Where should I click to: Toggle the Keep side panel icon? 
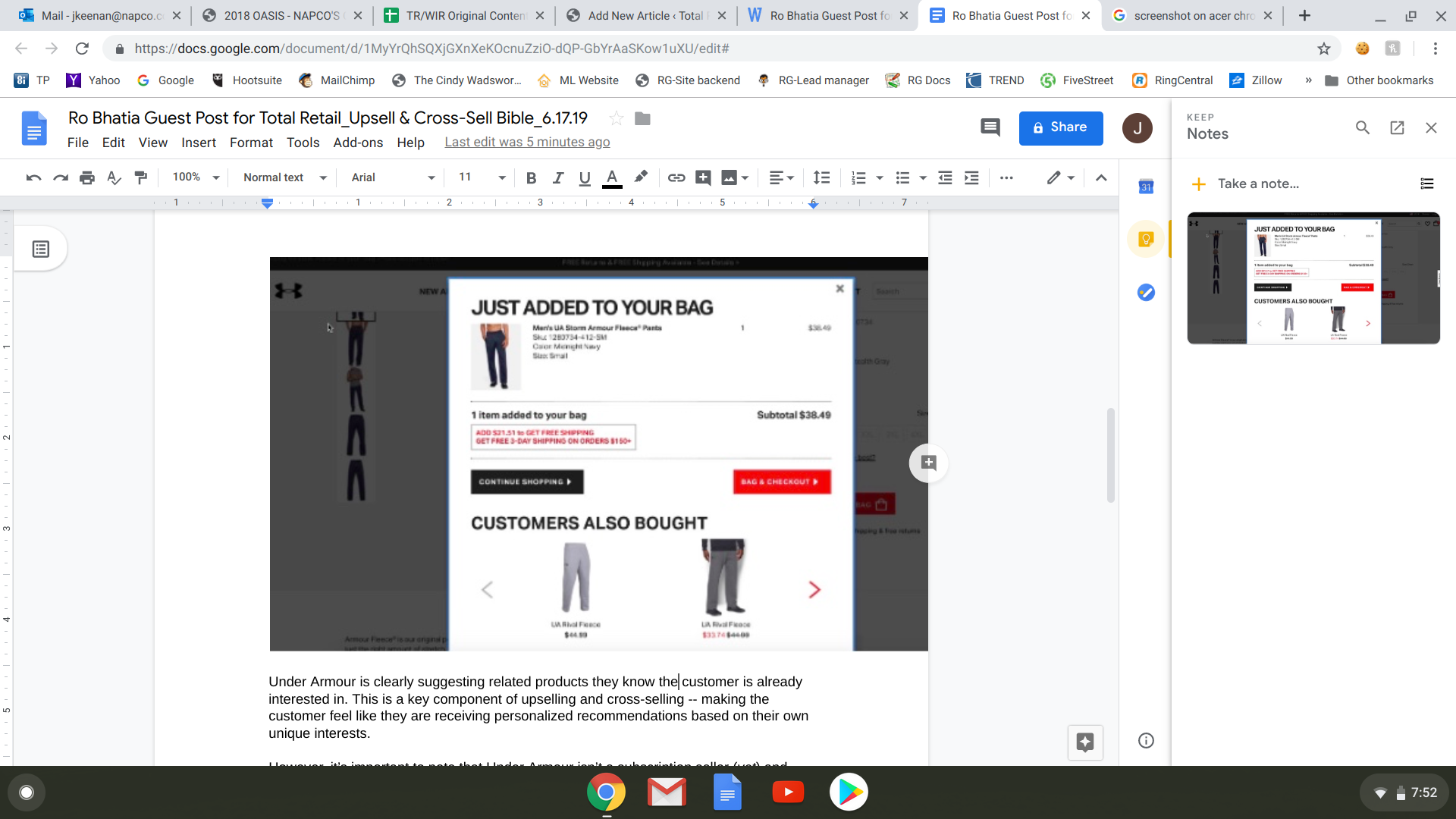click(1146, 239)
